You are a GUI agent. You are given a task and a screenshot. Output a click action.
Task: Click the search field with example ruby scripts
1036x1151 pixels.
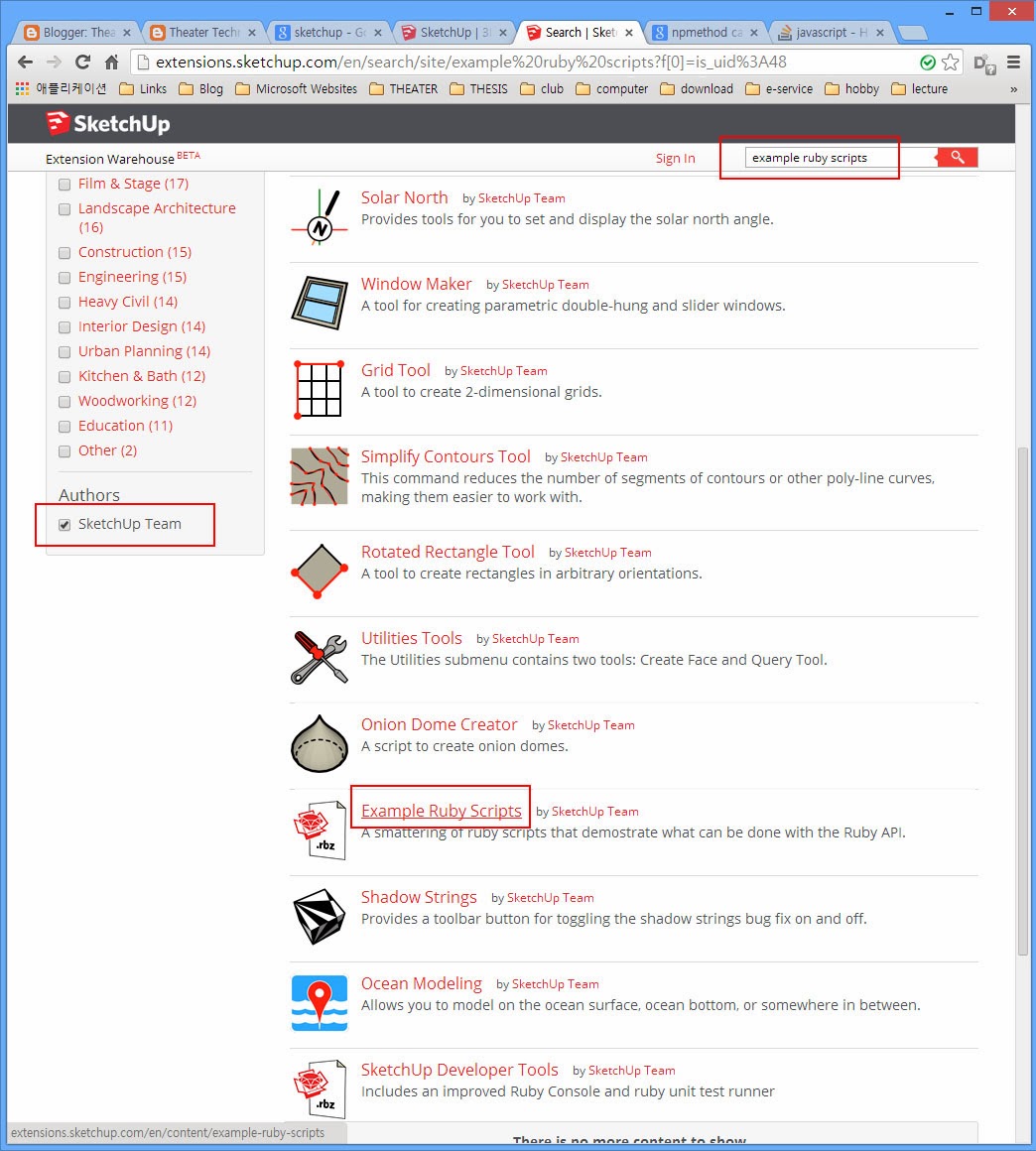point(841,157)
